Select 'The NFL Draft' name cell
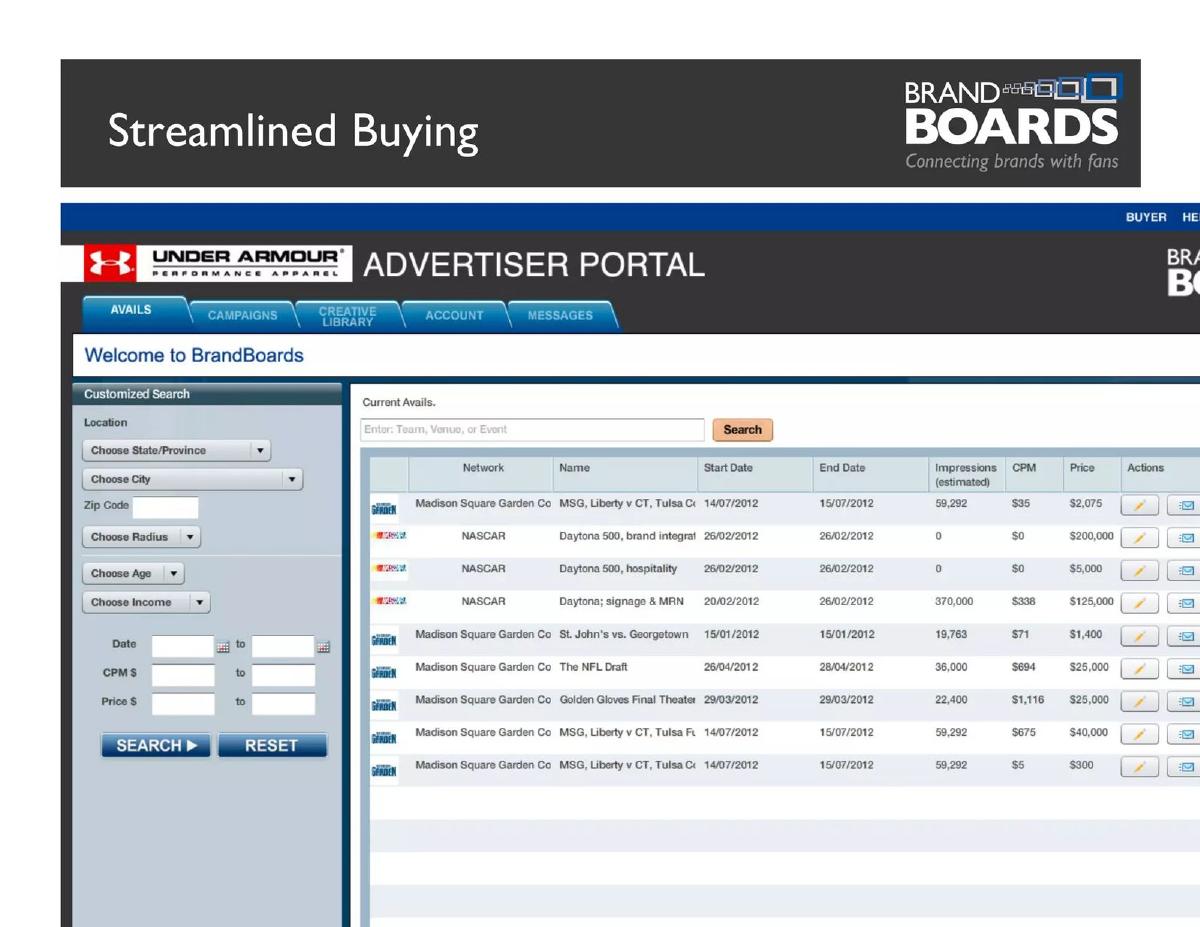The image size is (1200, 927). click(593, 667)
